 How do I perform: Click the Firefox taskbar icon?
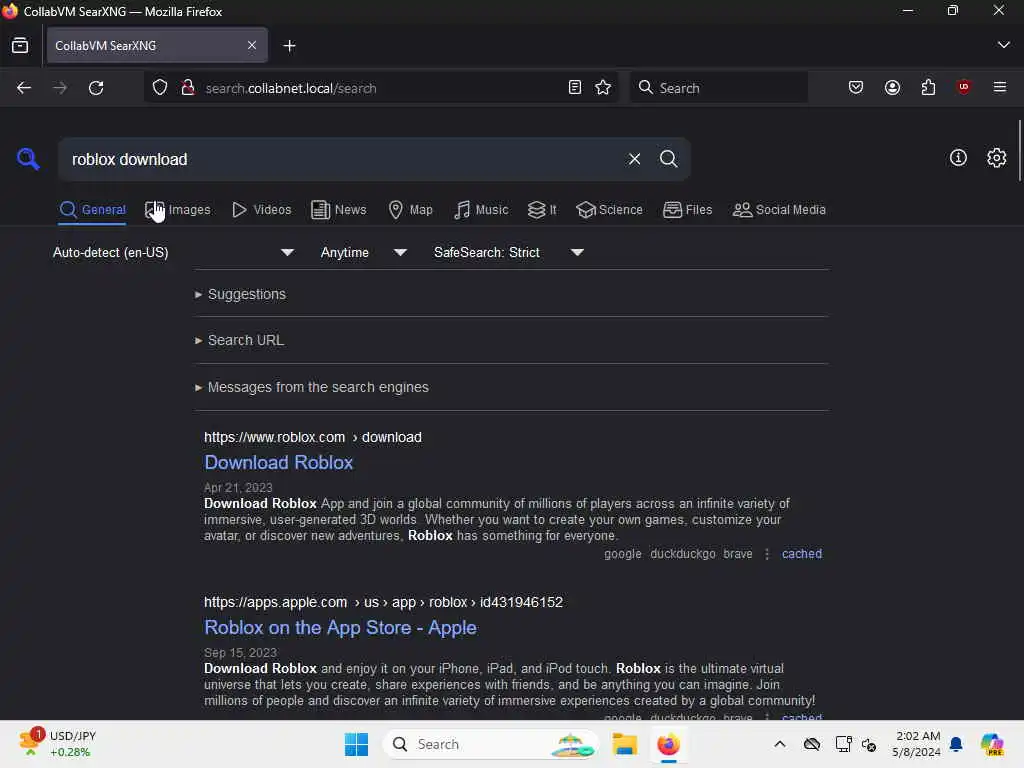[668, 744]
